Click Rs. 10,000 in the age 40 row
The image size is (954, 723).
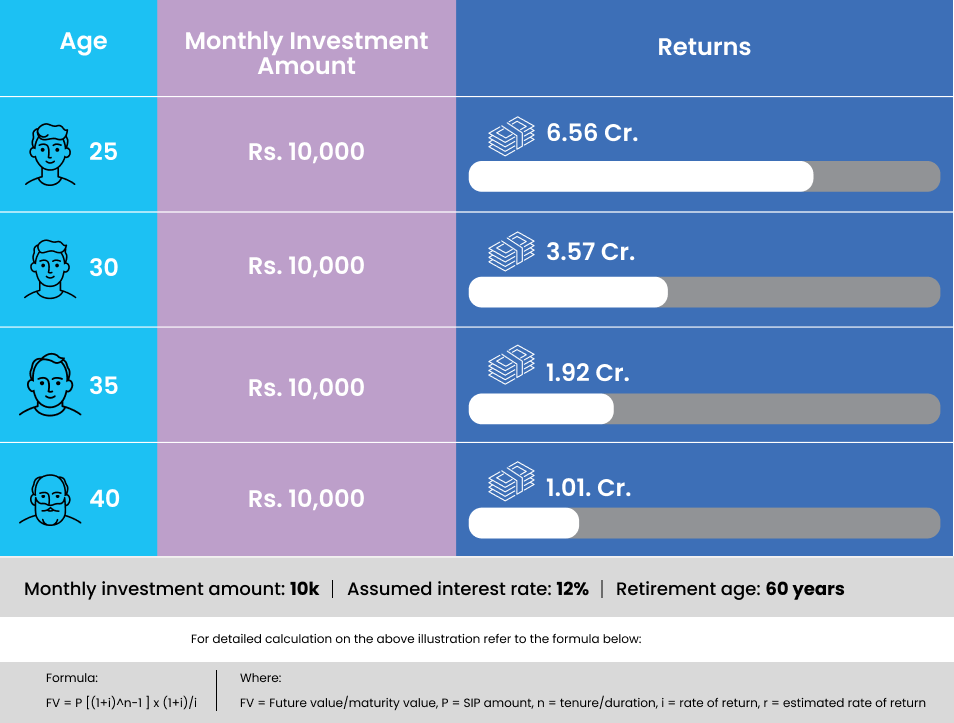(306, 498)
